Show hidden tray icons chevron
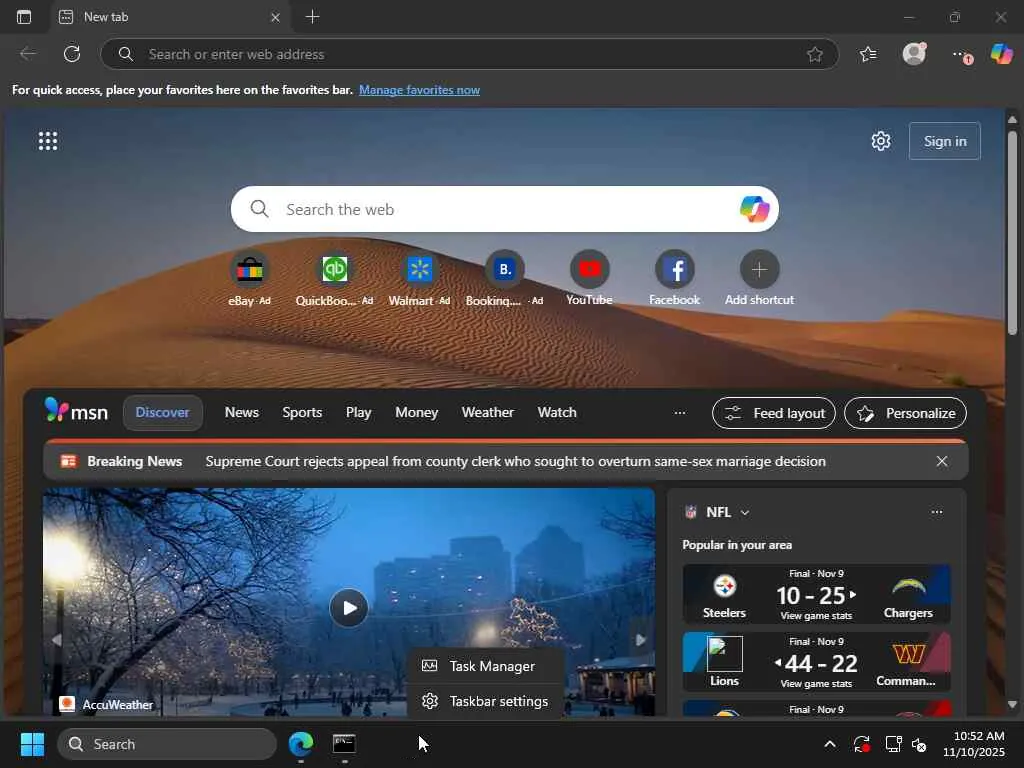This screenshot has width=1024, height=768. 829,744
